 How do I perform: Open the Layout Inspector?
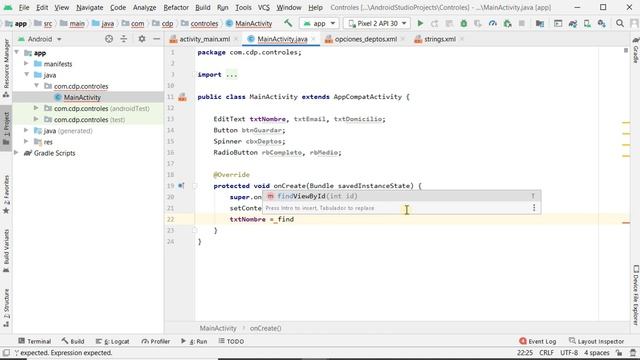(x=597, y=341)
